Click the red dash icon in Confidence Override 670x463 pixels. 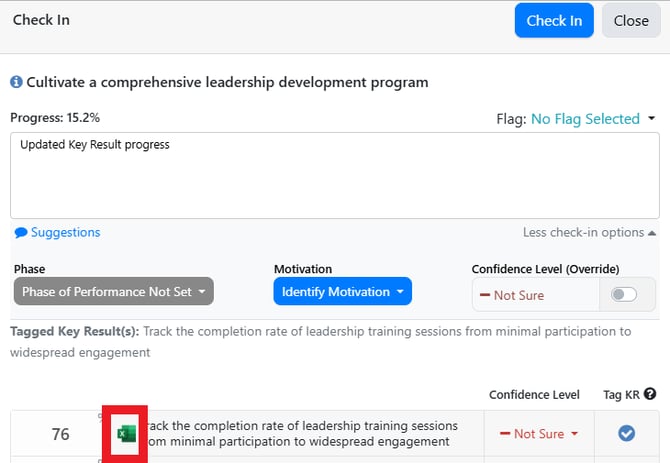485,295
